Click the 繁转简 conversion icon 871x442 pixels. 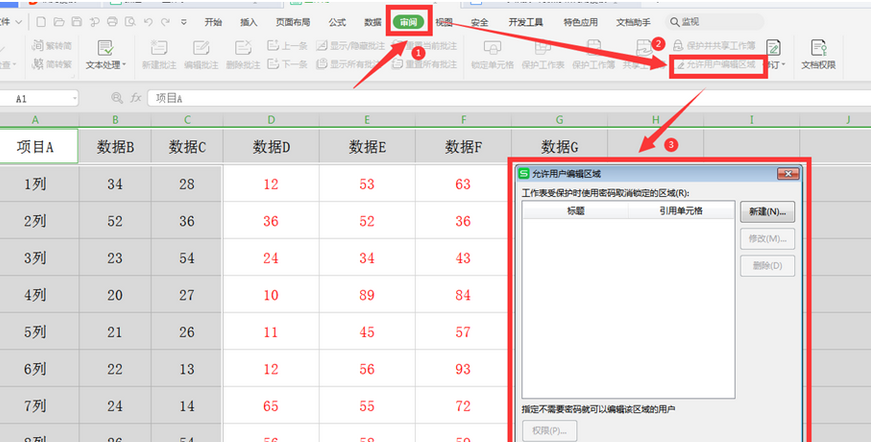click(x=52, y=46)
